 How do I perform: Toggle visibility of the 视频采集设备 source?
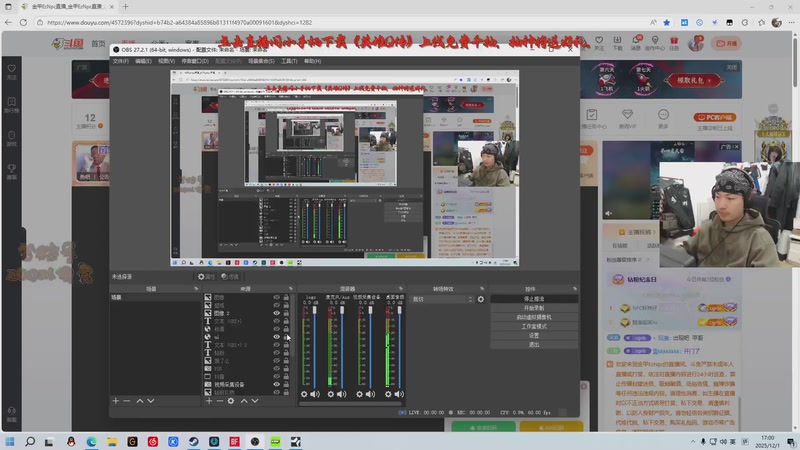click(277, 384)
